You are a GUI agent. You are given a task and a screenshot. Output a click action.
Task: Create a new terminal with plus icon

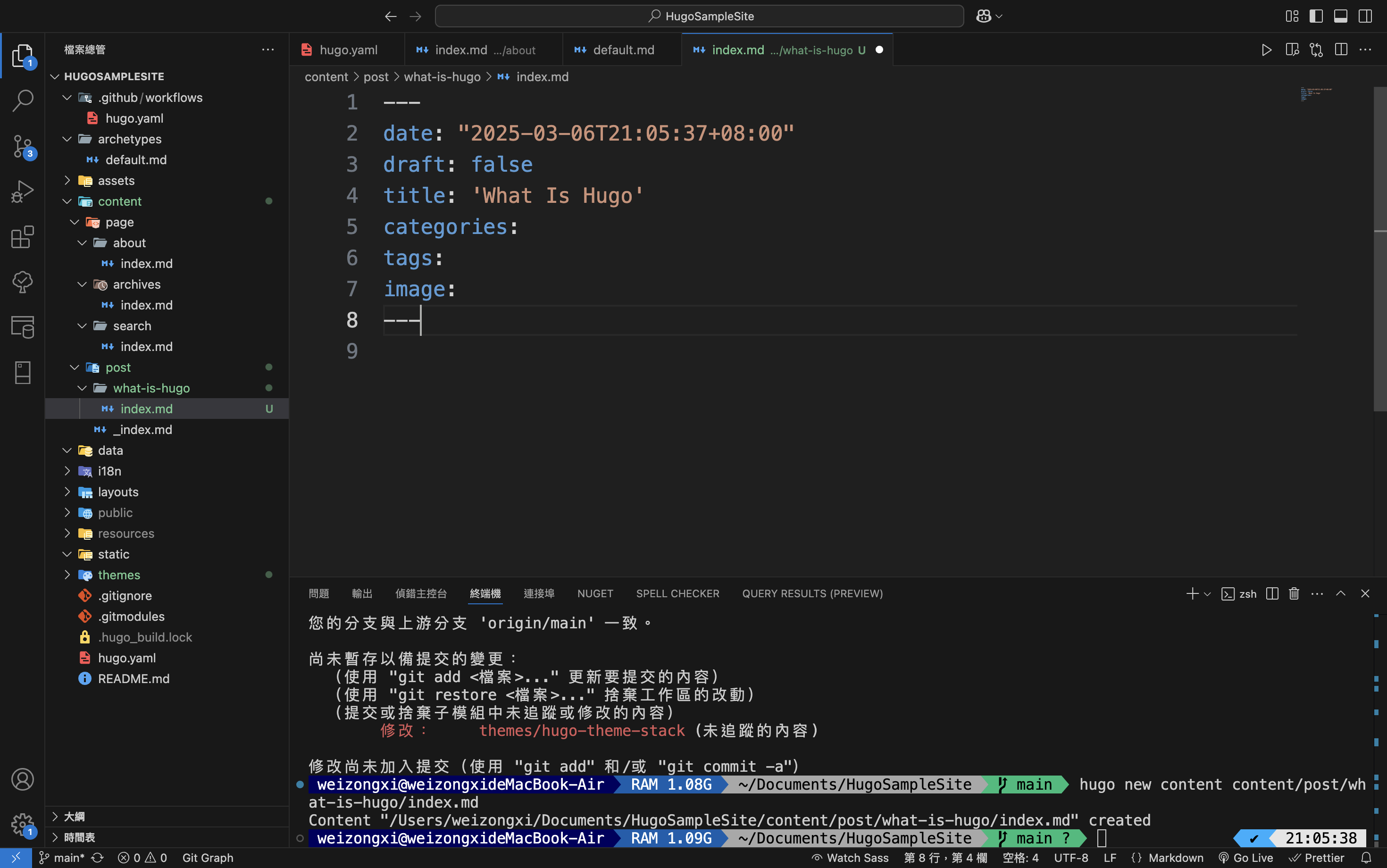click(1192, 593)
